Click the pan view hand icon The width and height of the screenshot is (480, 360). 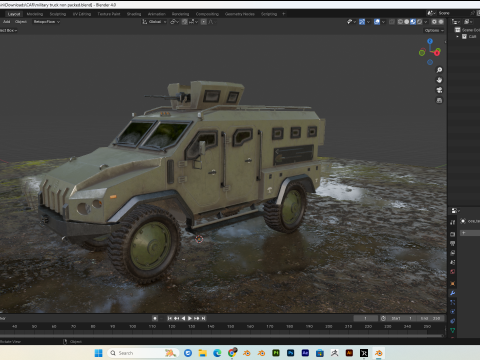point(439,80)
